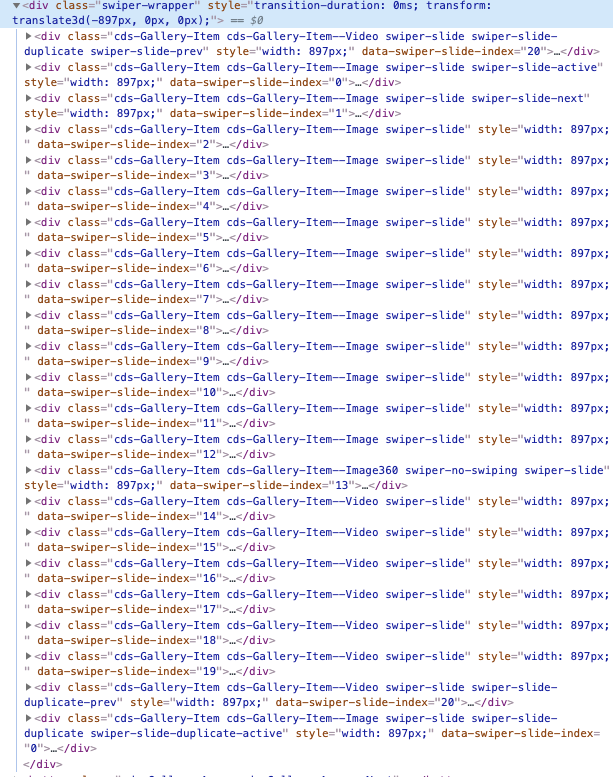The image size is (613, 777).
Task: Click the swiper-slide-duplicate-active class text
Action: pos(186,733)
